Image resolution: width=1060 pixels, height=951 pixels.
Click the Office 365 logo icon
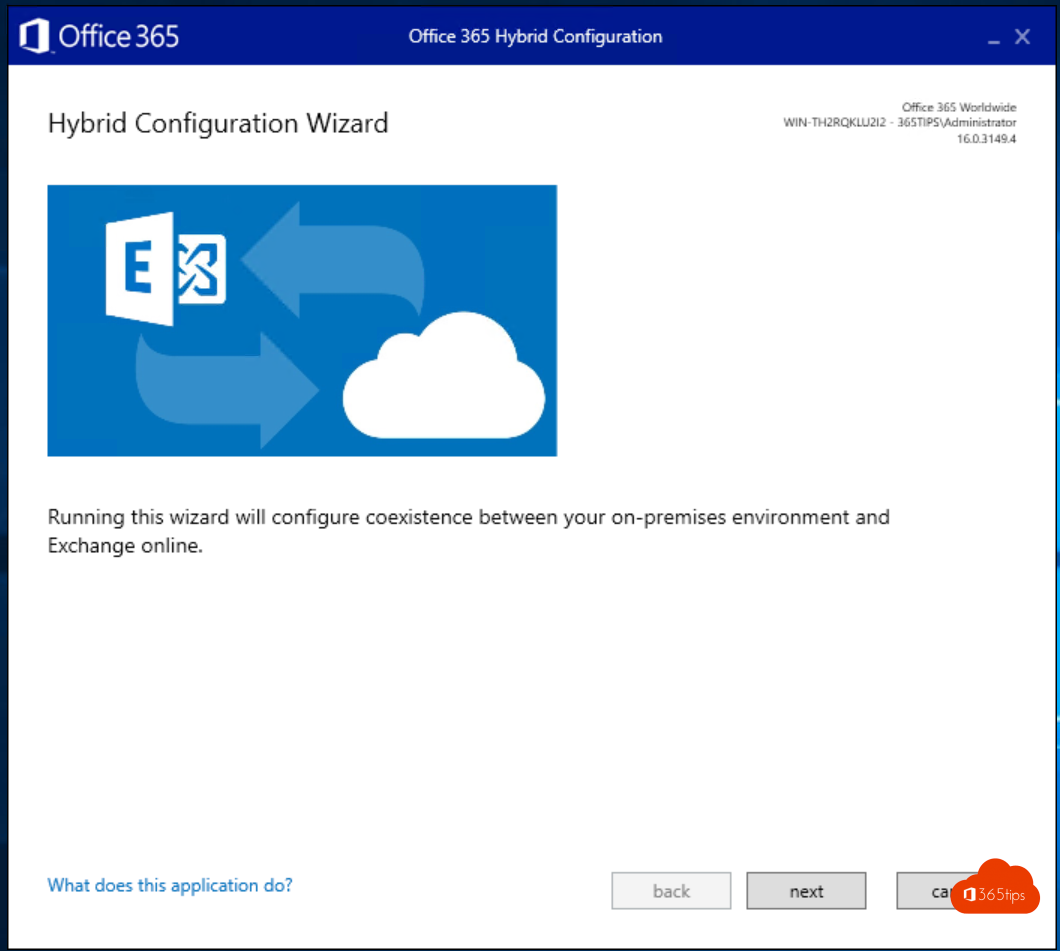34,36
